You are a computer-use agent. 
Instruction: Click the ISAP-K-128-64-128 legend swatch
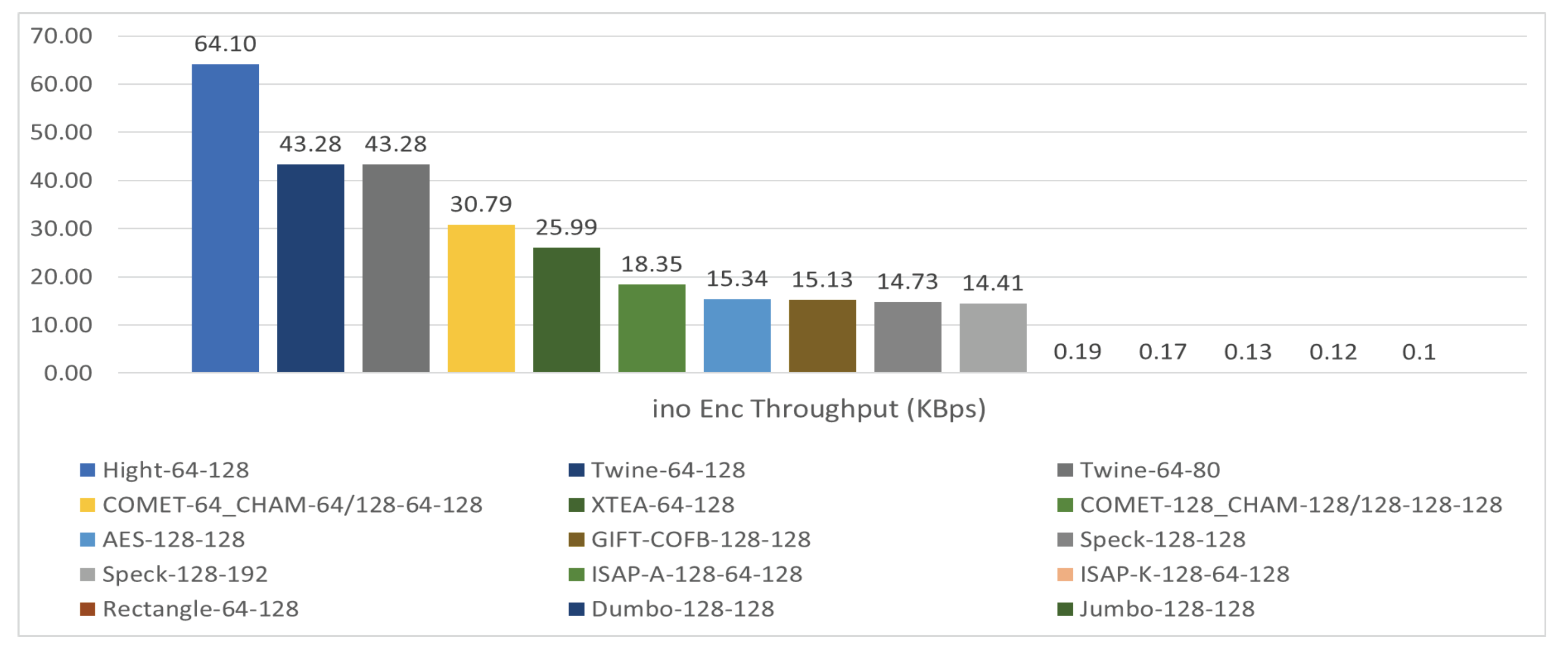point(1065,574)
